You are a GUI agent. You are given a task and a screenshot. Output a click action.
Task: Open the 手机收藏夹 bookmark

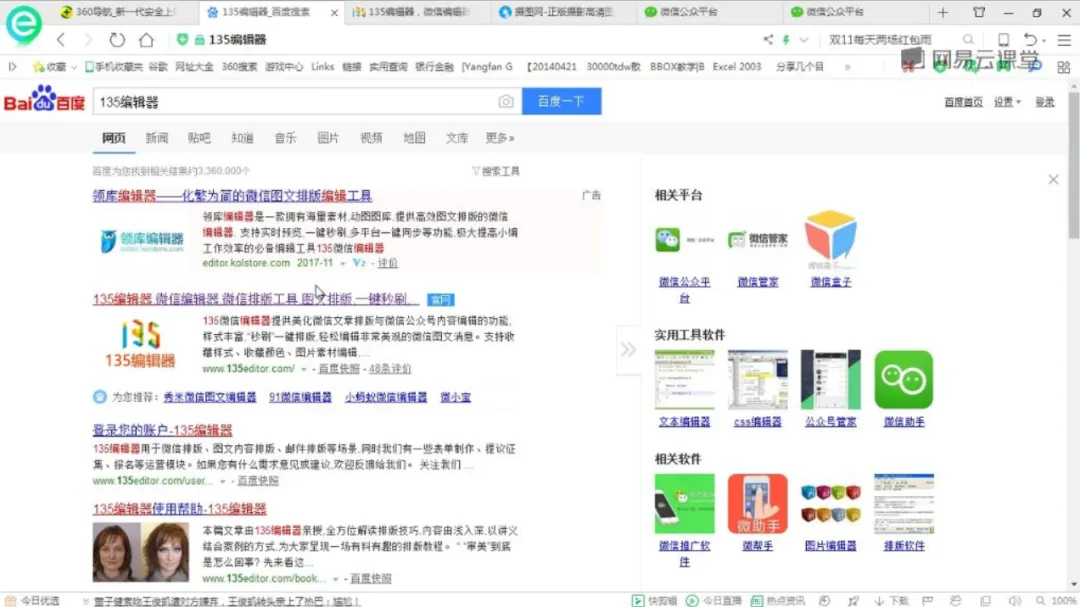pyautogui.click(x=114, y=67)
